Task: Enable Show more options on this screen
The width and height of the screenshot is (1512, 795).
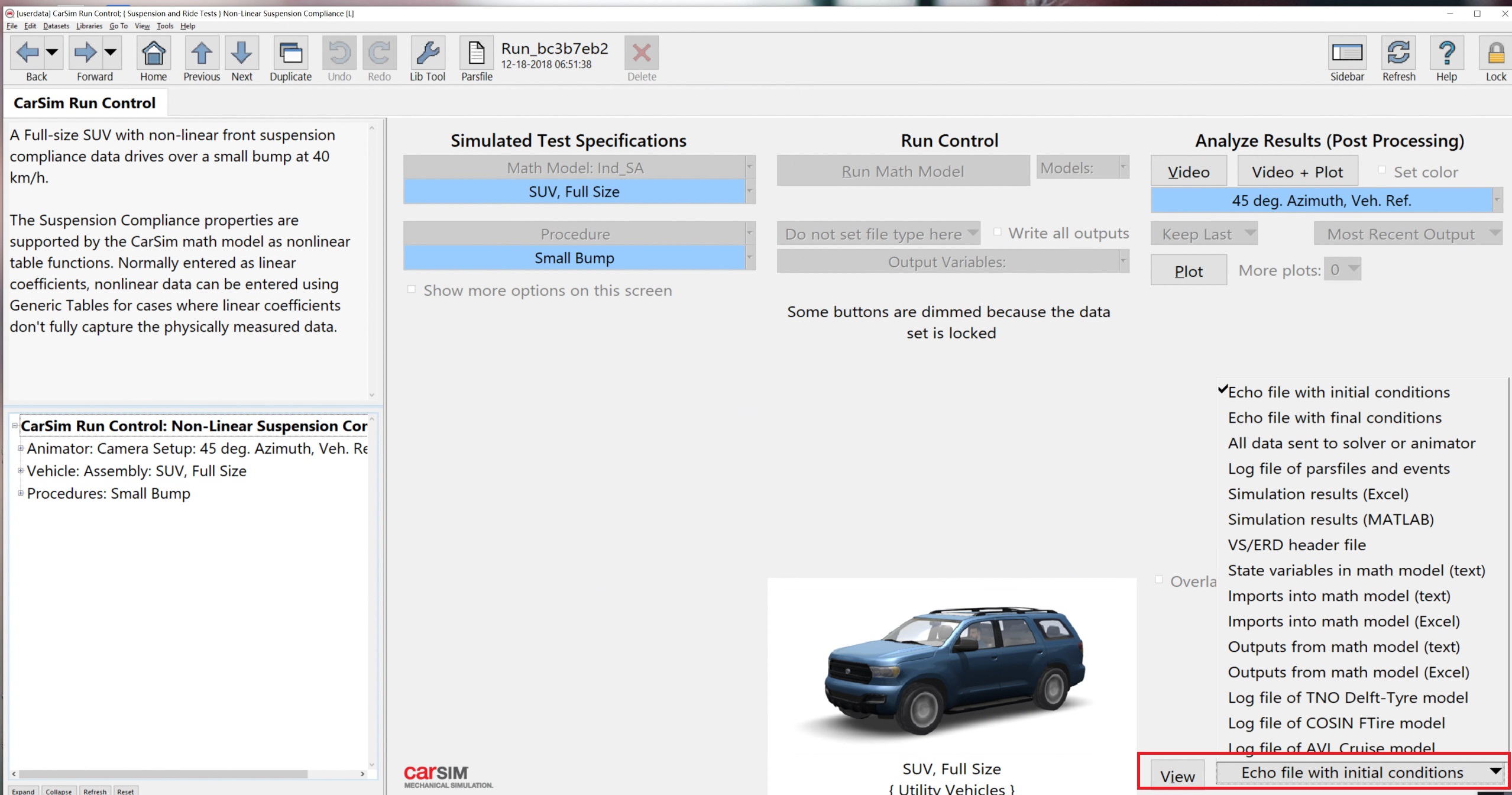Action: [x=412, y=289]
